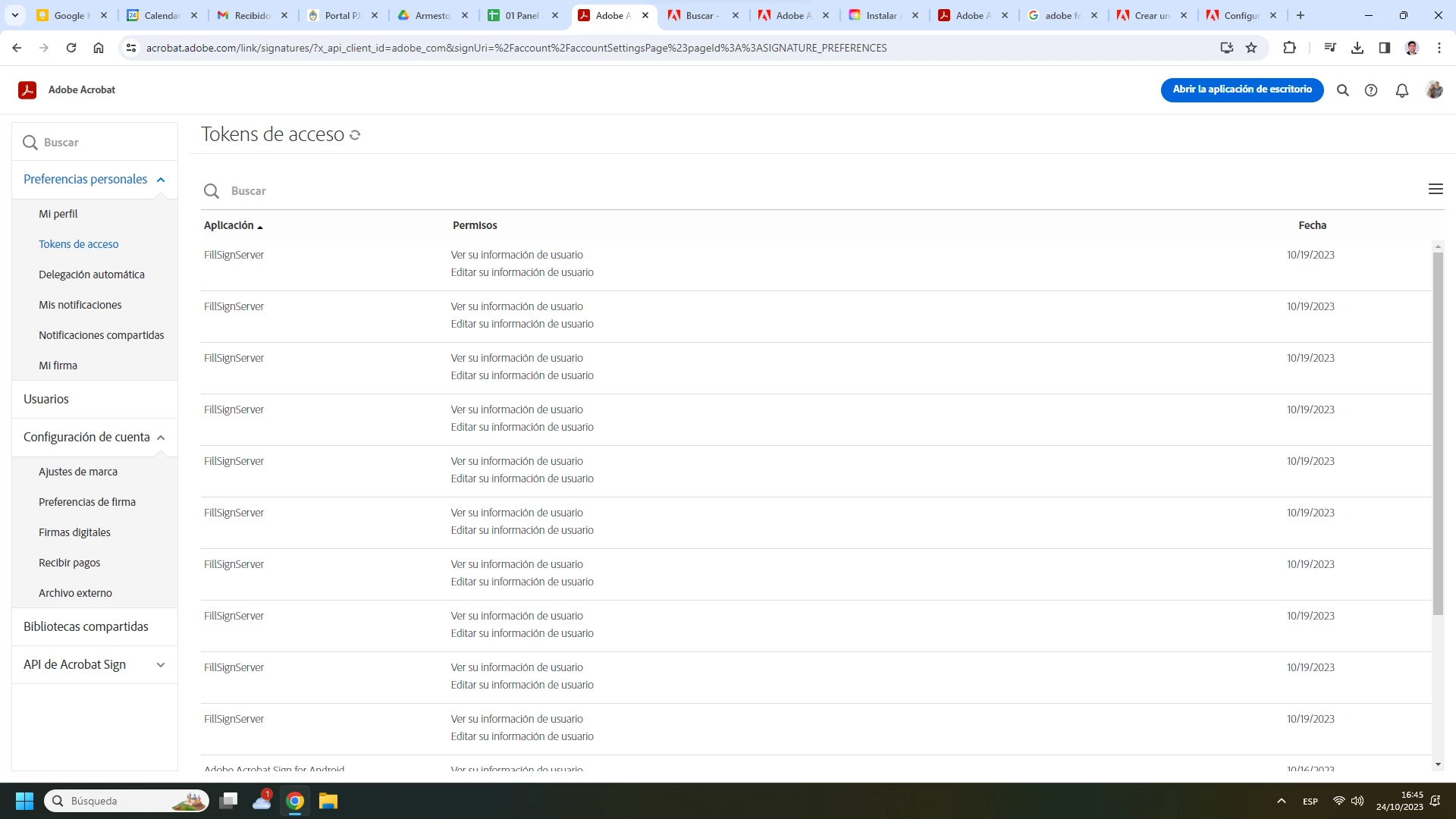Click the user profile avatar in Acrobat header

[1433, 89]
